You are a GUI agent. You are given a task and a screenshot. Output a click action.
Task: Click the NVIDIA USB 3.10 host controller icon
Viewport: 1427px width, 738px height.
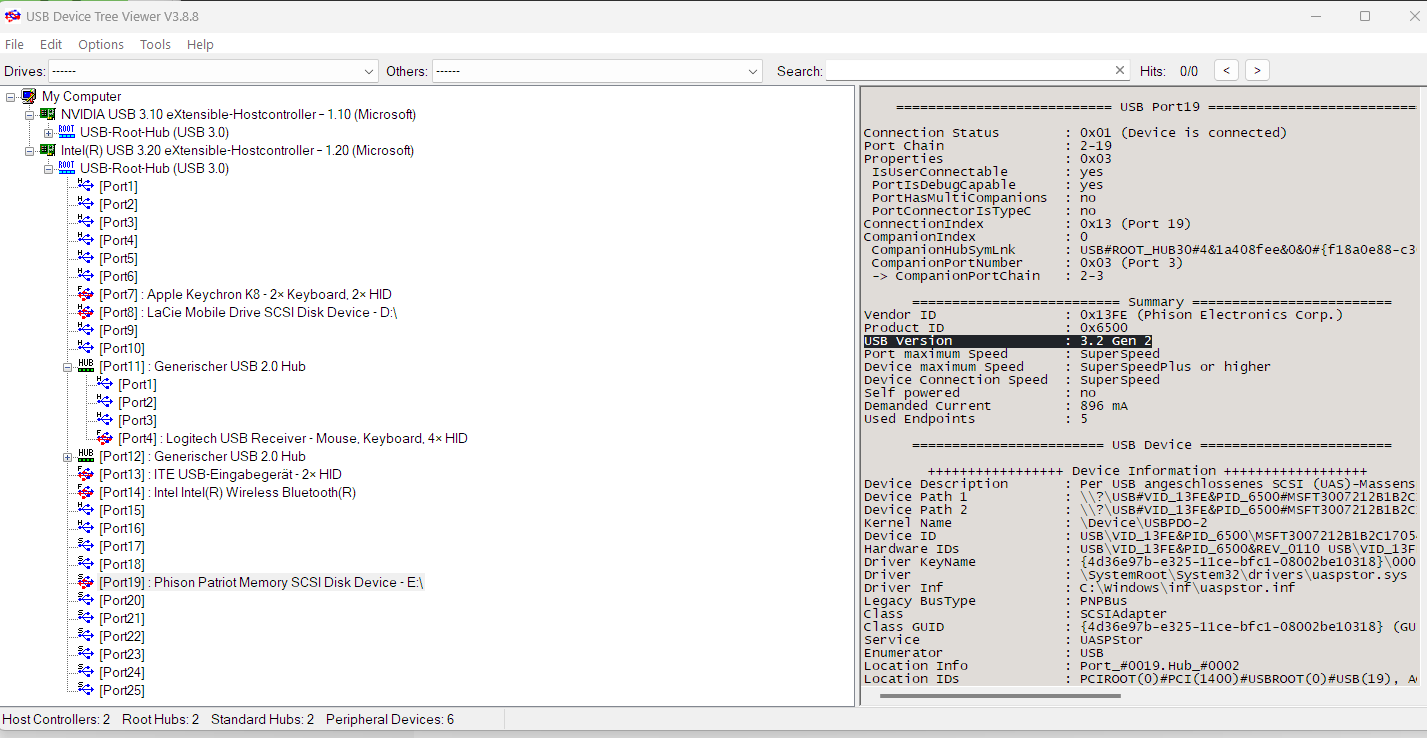pos(47,115)
